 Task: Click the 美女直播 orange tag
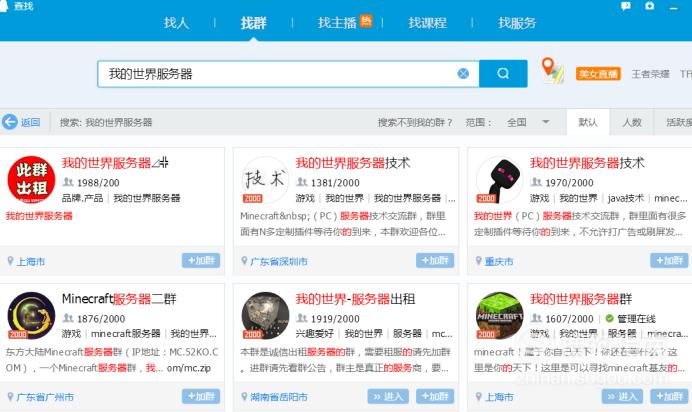[598, 74]
